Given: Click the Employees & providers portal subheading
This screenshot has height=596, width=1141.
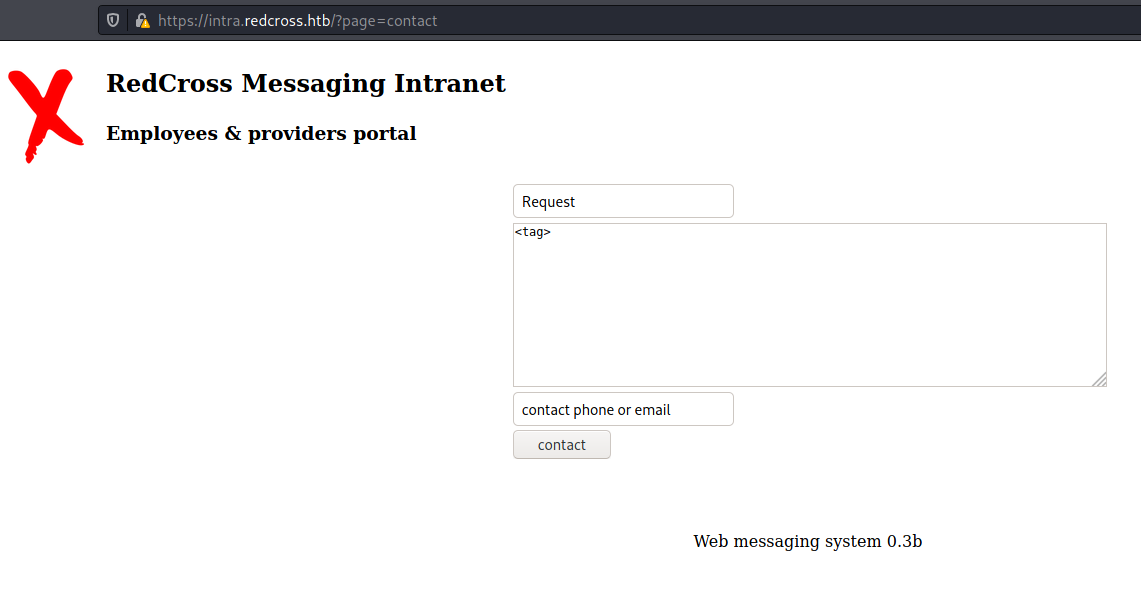Looking at the screenshot, I should coord(261,134).
